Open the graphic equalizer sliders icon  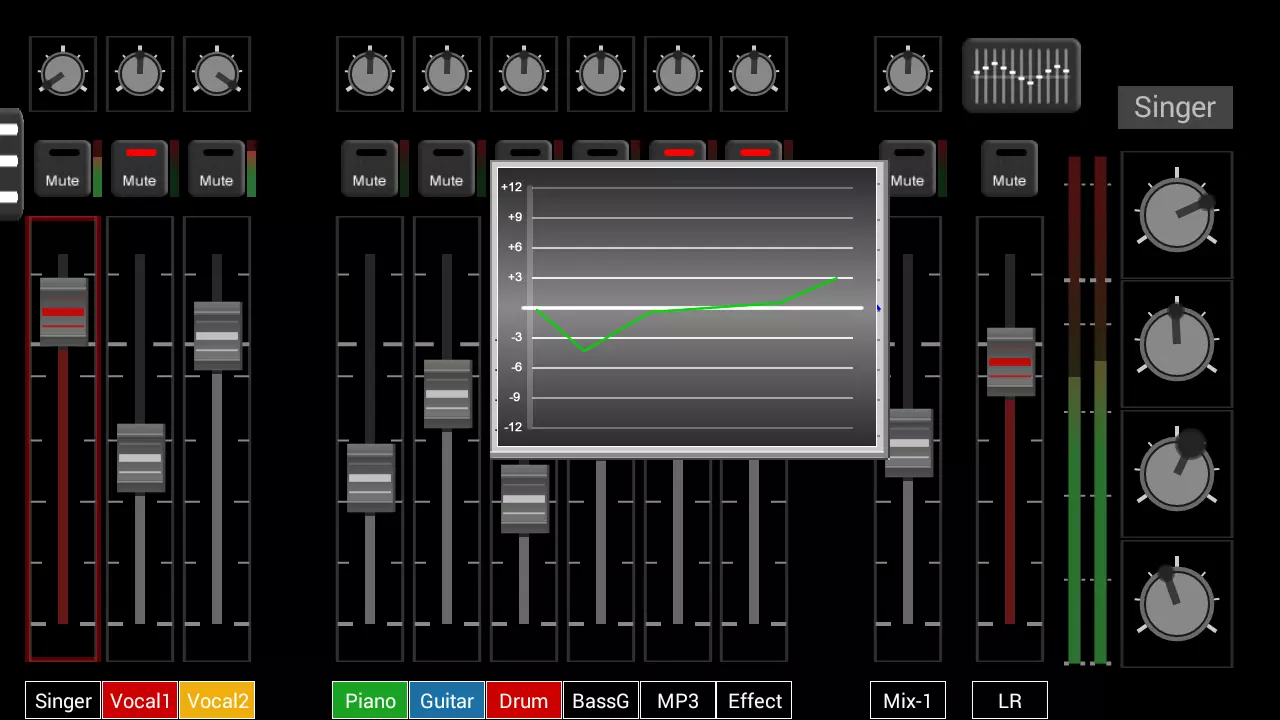pos(1021,76)
